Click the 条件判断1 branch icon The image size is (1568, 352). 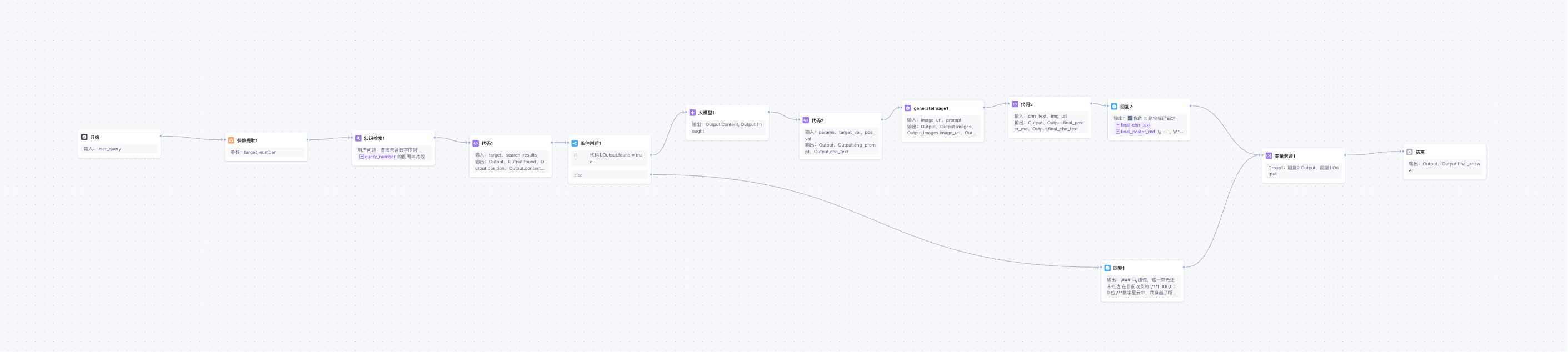[x=574, y=143]
